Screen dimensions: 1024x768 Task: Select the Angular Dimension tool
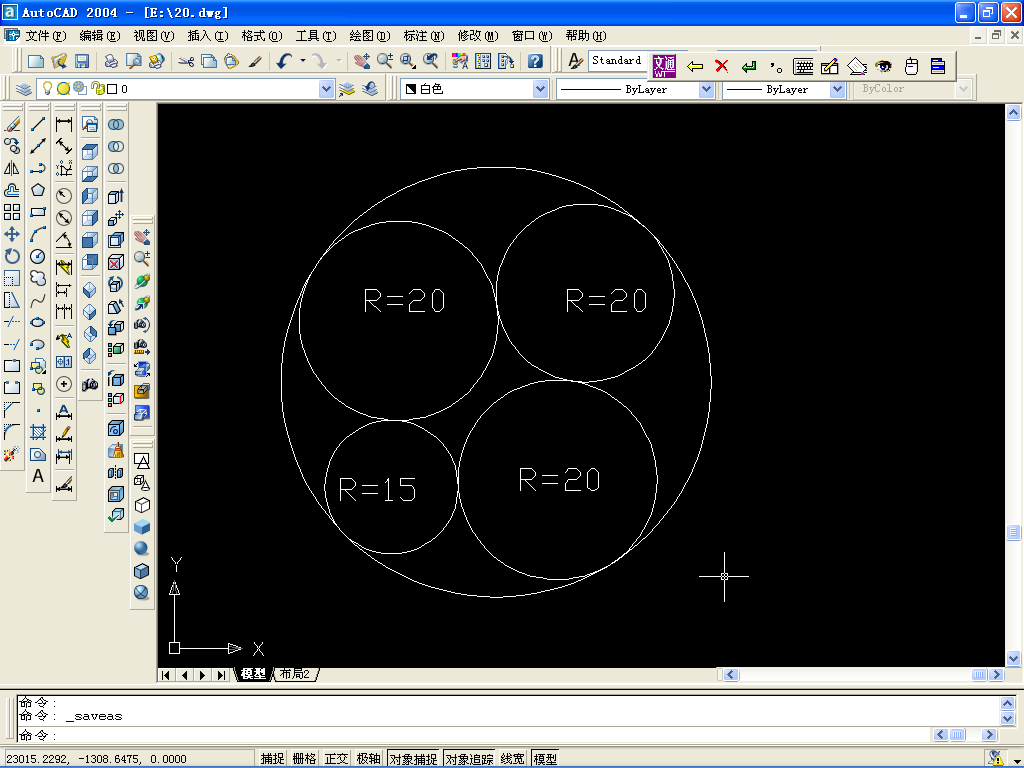(x=64, y=240)
